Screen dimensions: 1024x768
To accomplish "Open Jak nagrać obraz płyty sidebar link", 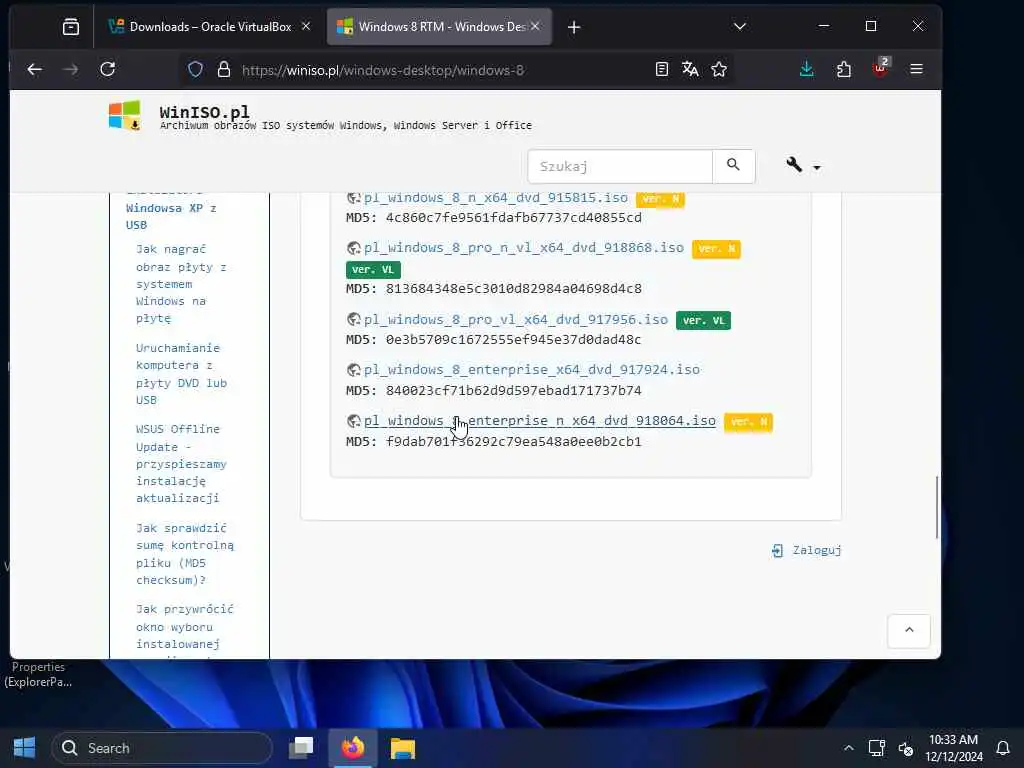I will click(181, 283).
